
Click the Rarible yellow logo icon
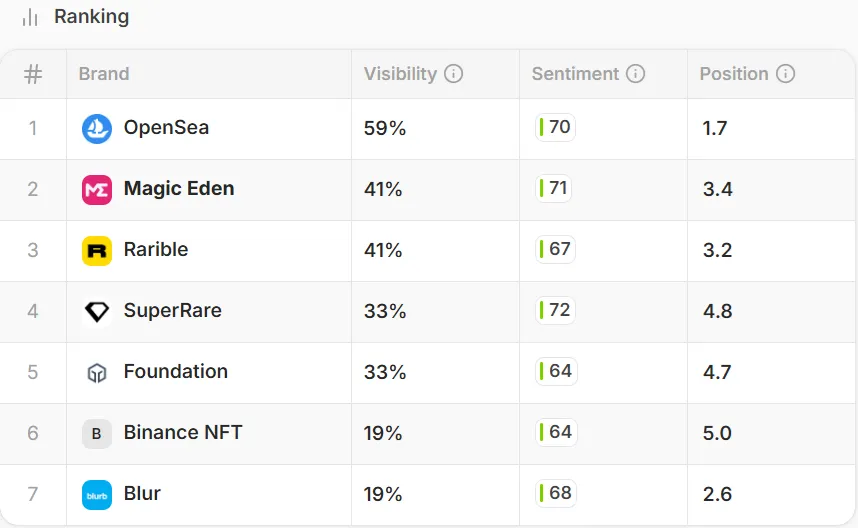[97, 250]
